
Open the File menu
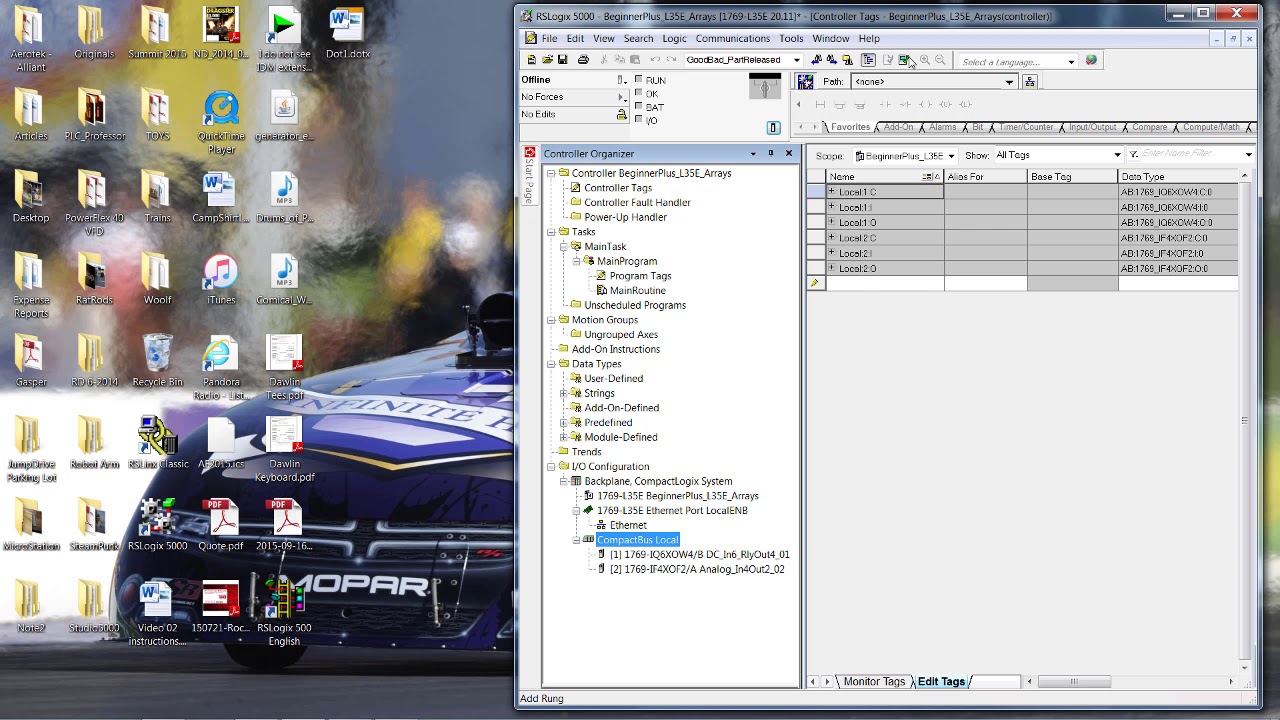(x=550, y=39)
